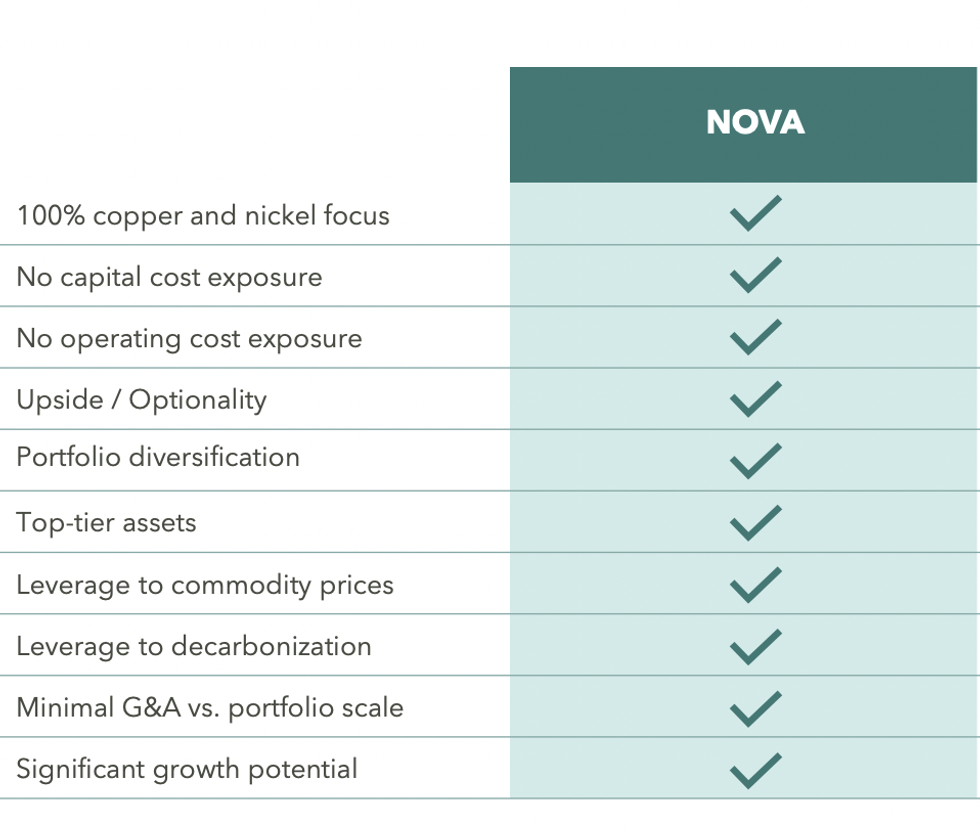
Task: Click the 'No operating cost exposure' label
Action: (189, 338)
